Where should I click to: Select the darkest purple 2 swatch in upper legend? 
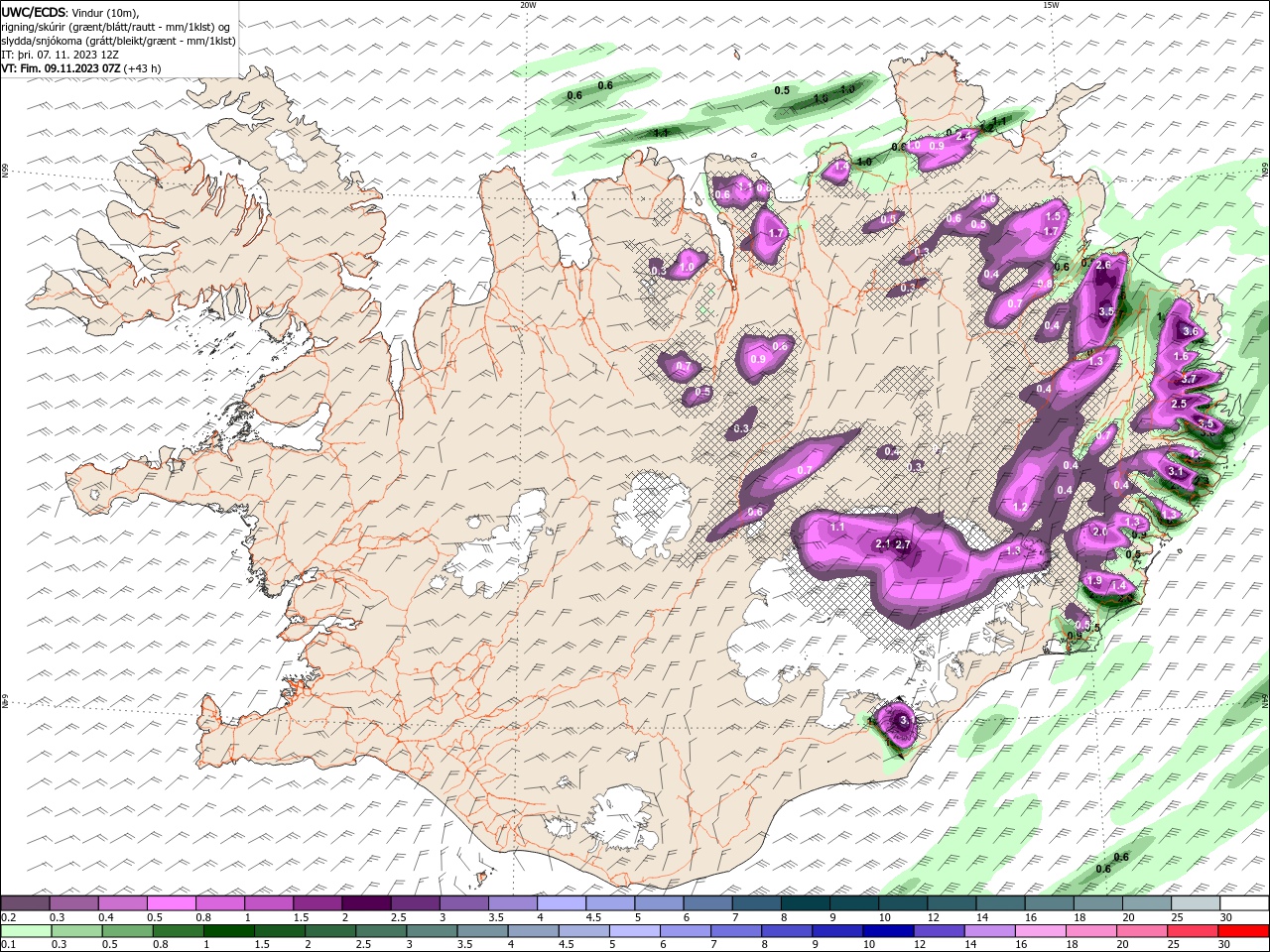click(x=365, y=903)
